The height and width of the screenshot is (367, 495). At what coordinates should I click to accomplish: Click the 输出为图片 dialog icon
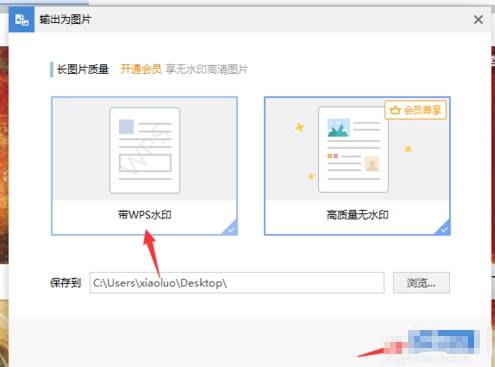(x=21, y=20)
